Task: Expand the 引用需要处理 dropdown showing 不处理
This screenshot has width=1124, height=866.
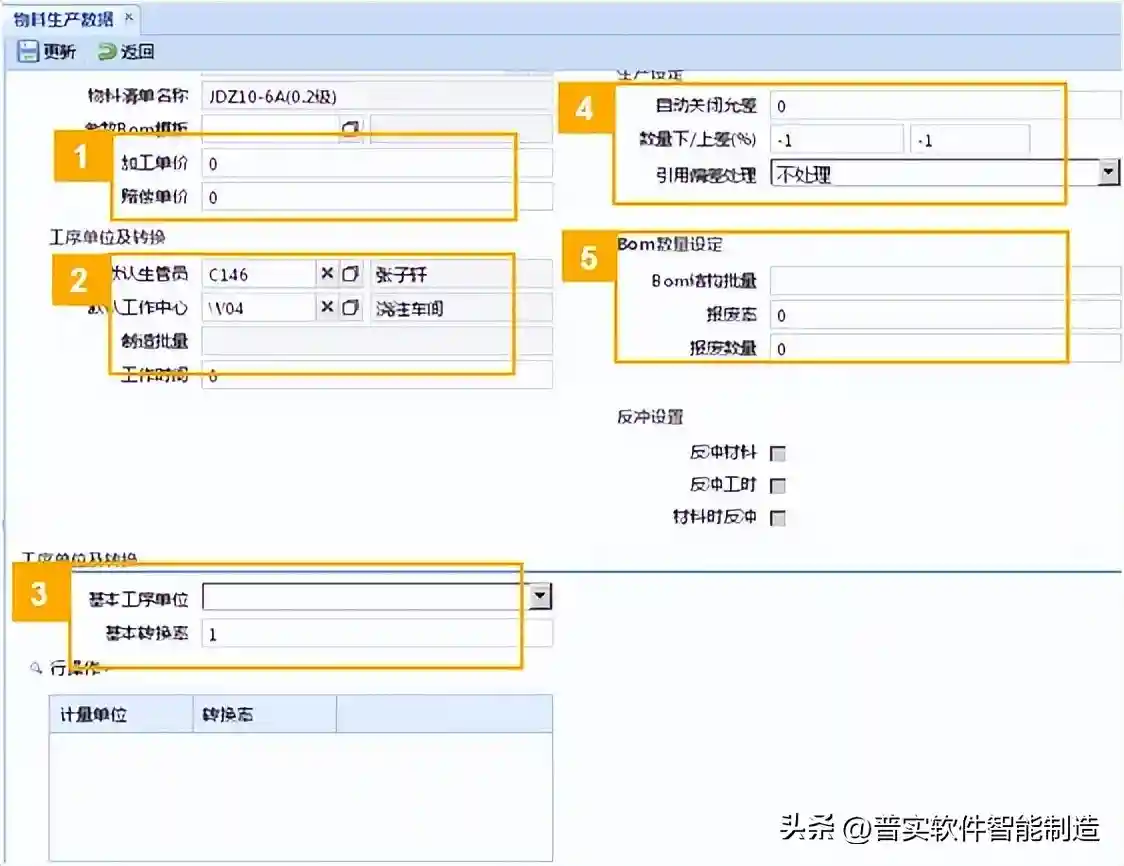Action: (x=1108, y=173)
